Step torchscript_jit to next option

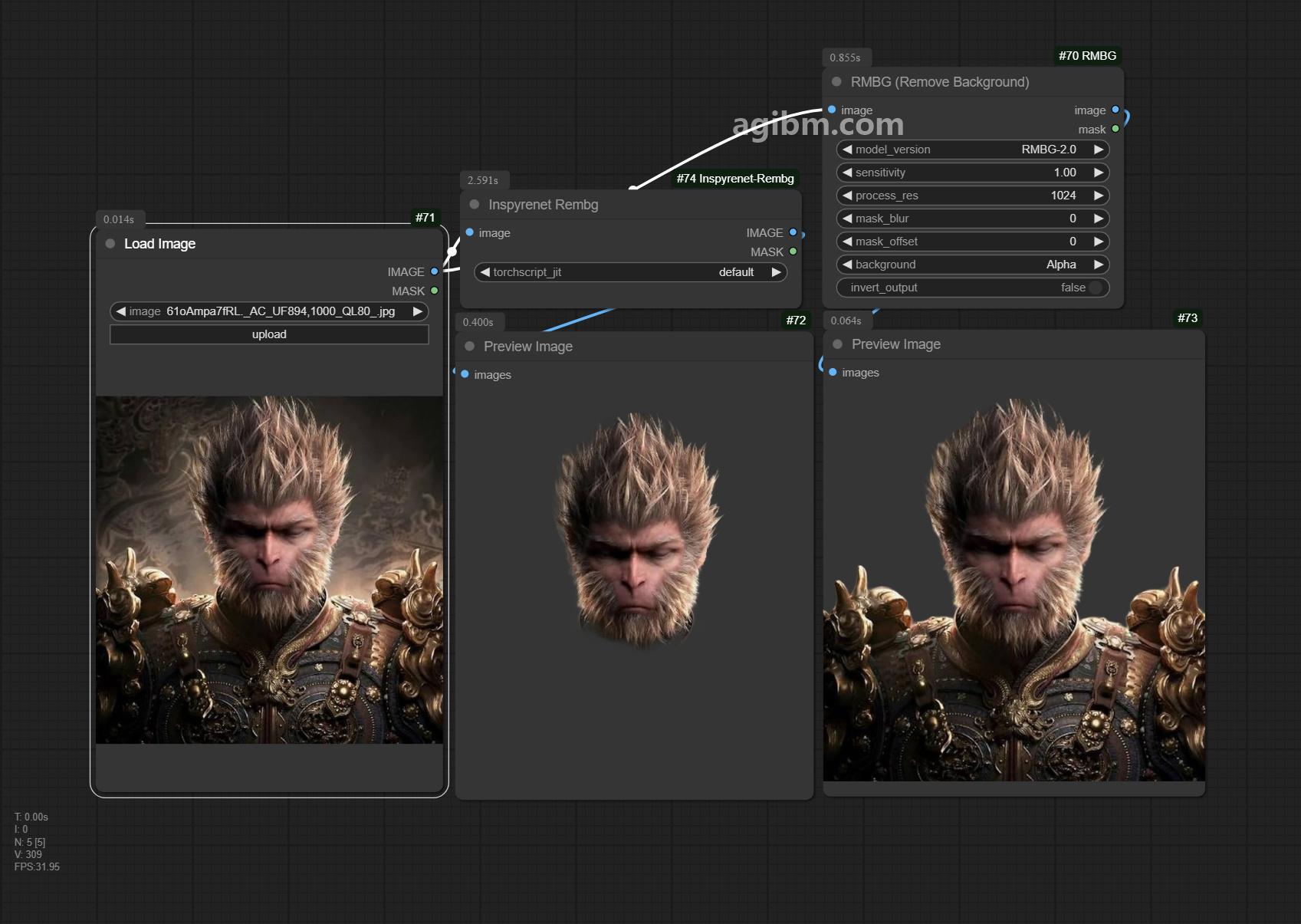(776, 272)
